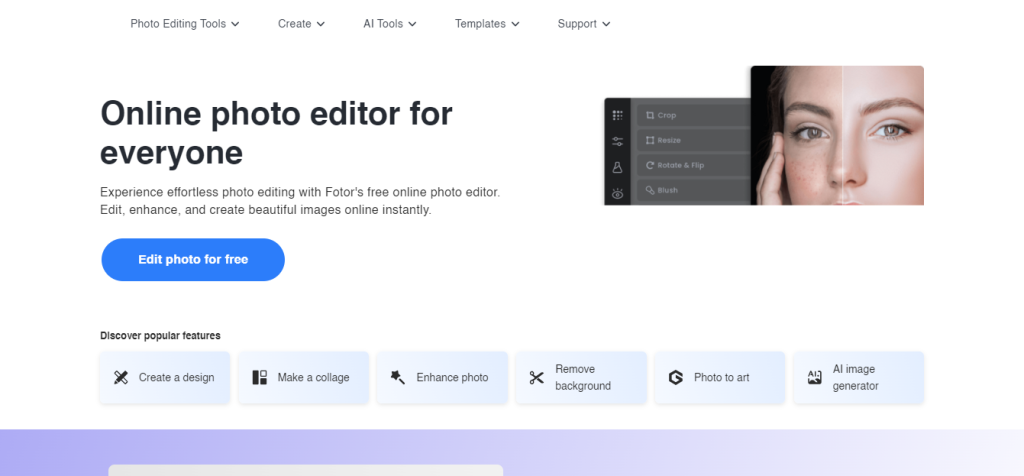Expand the AI Tools chevron
Screen dimensions: 1024x476
(x=412, y=24)
